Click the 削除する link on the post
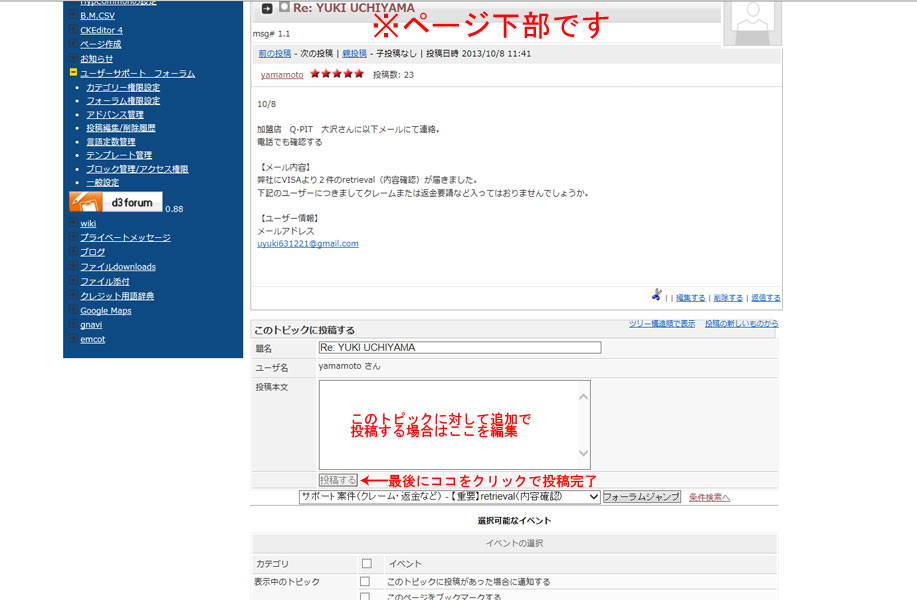 [x=728, y=298]
